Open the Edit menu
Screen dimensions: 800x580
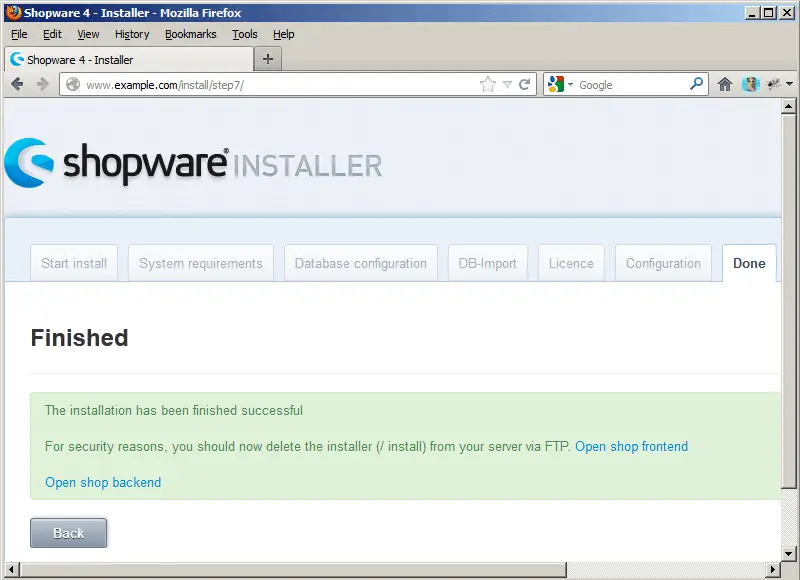(x=52, y=34)
